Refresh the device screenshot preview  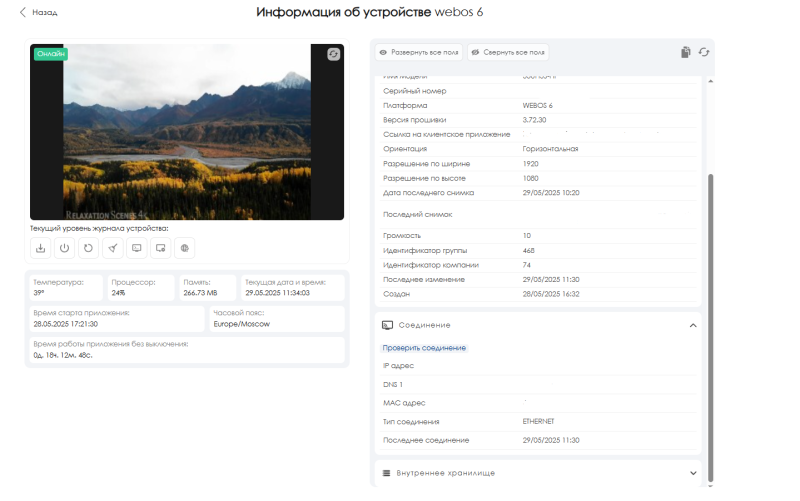coord(334,54)
